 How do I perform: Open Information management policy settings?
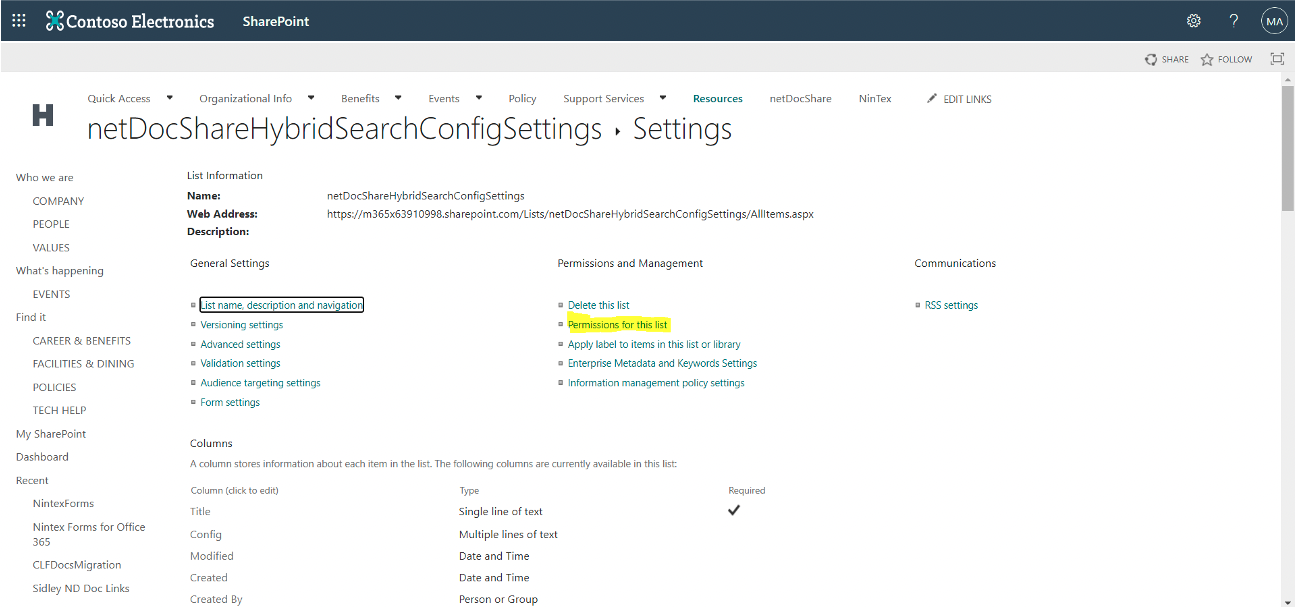point(656,383)
